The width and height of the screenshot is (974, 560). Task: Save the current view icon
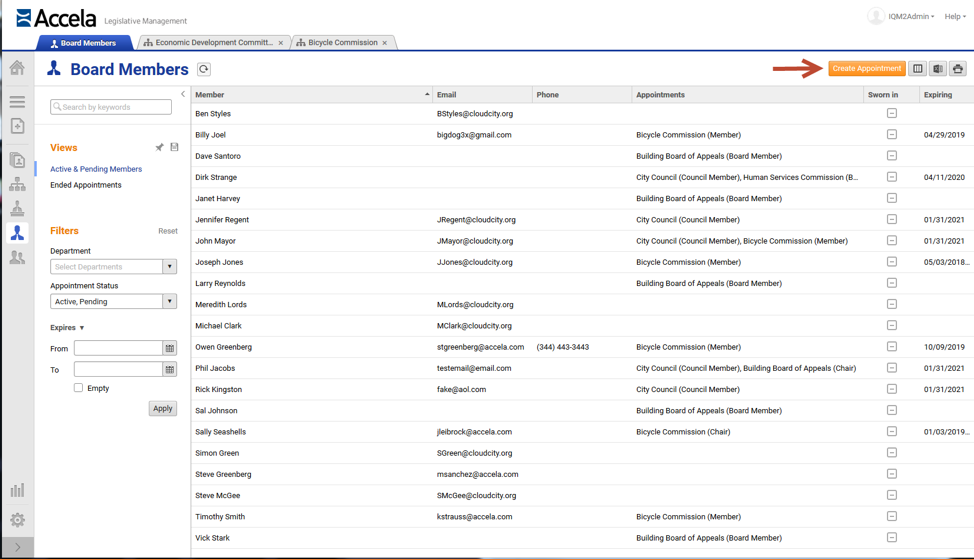pos(175,147)
